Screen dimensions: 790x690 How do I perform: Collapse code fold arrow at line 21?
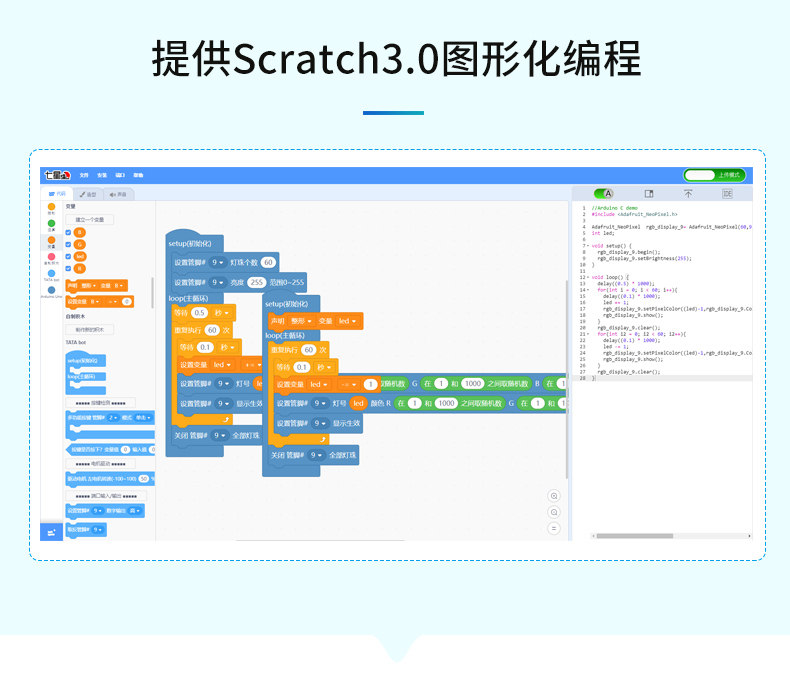pyautogui.click(x=588, y=334)
